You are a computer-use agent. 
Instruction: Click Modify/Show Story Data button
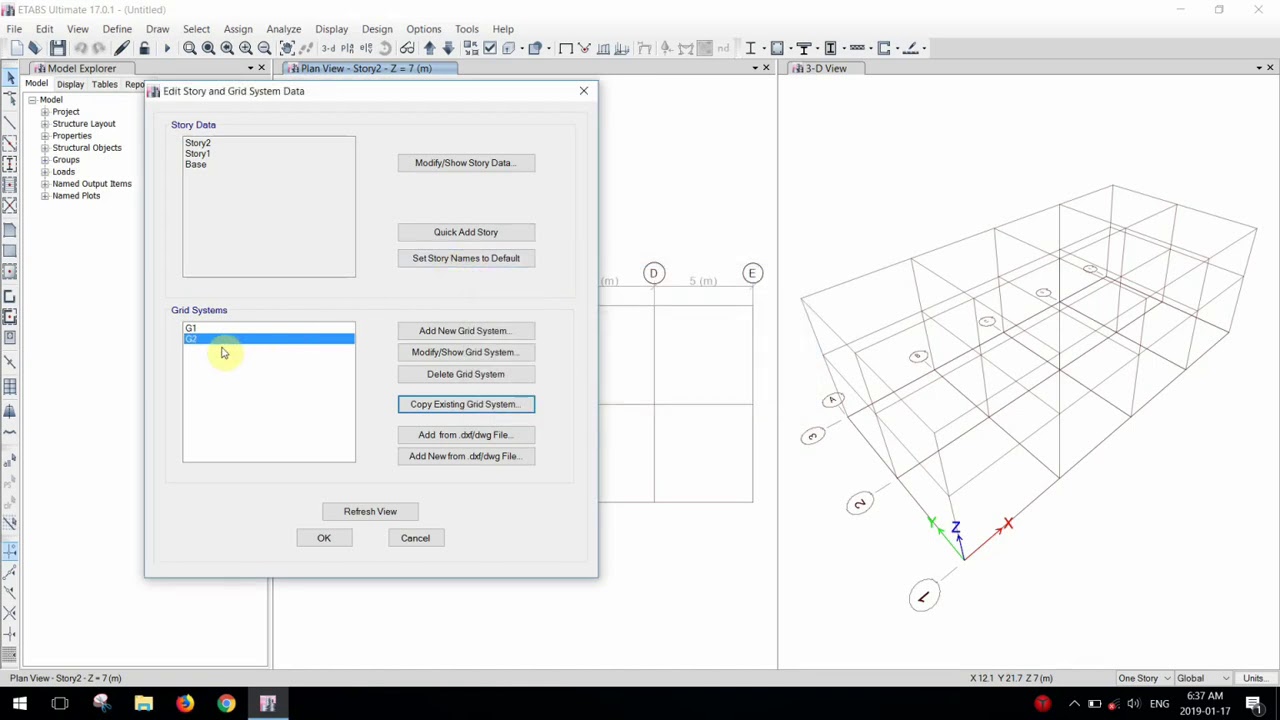pos(466,163)
